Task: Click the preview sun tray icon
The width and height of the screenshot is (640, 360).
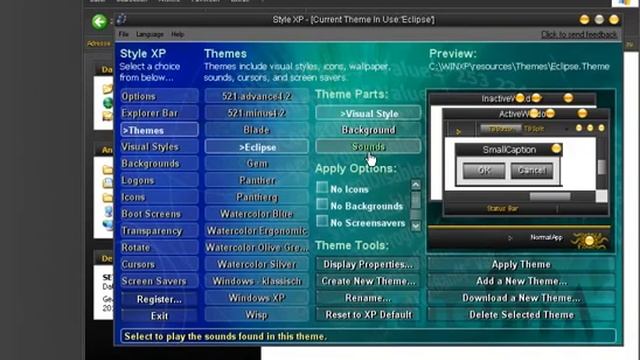Action: pos(589,241)
